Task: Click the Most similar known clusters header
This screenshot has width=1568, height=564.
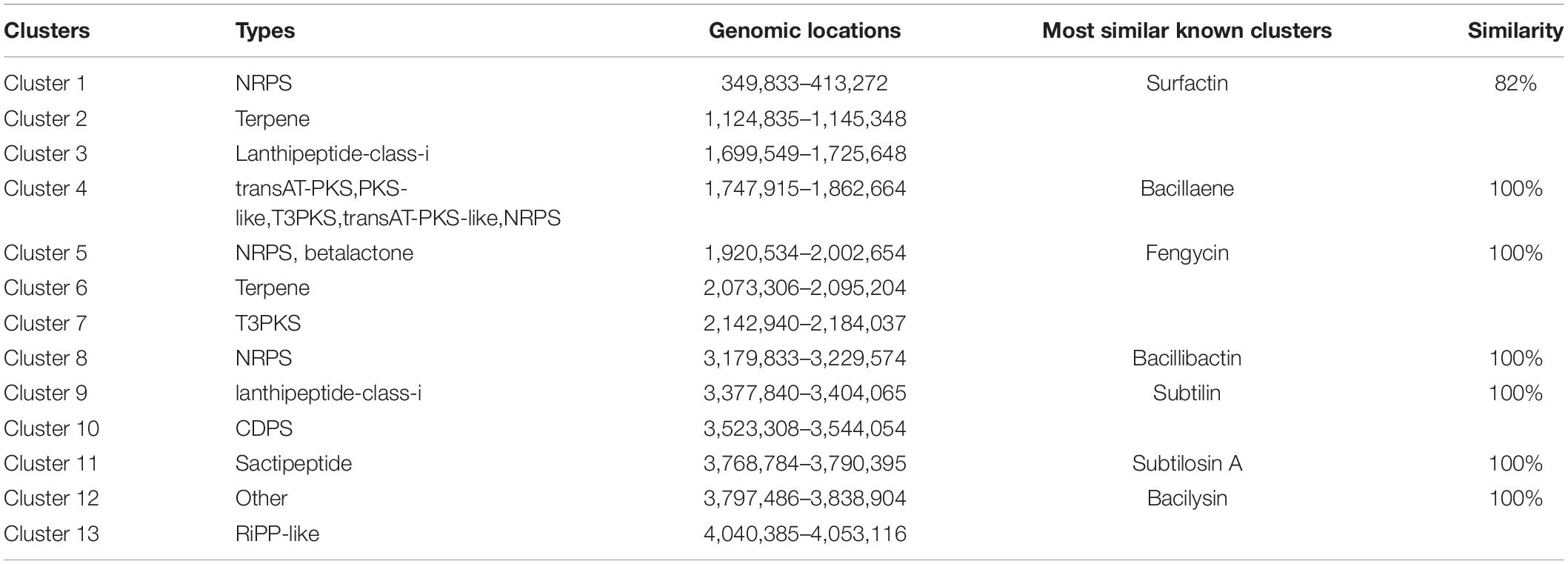Action: (x=1187, y=30)
